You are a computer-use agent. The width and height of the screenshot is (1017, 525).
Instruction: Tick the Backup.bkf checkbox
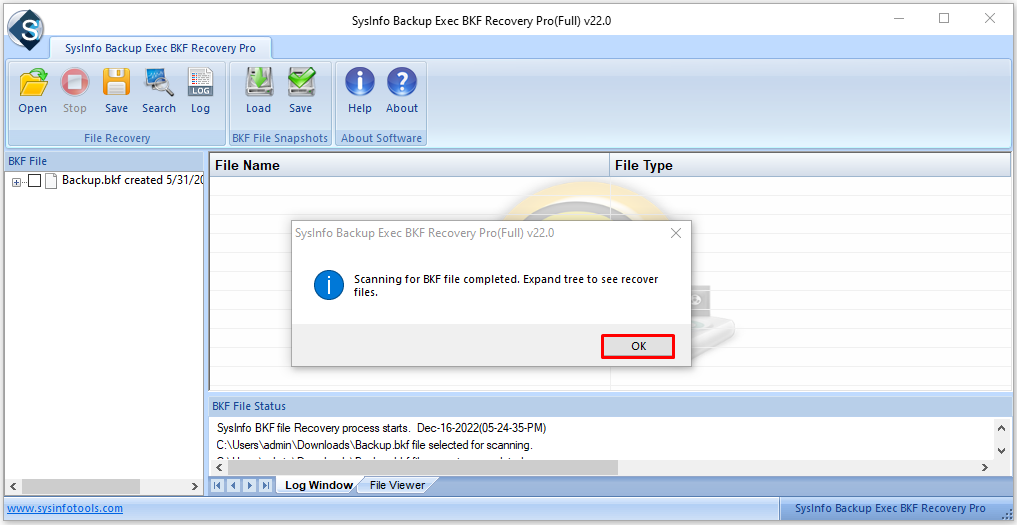tap(35, 181)
